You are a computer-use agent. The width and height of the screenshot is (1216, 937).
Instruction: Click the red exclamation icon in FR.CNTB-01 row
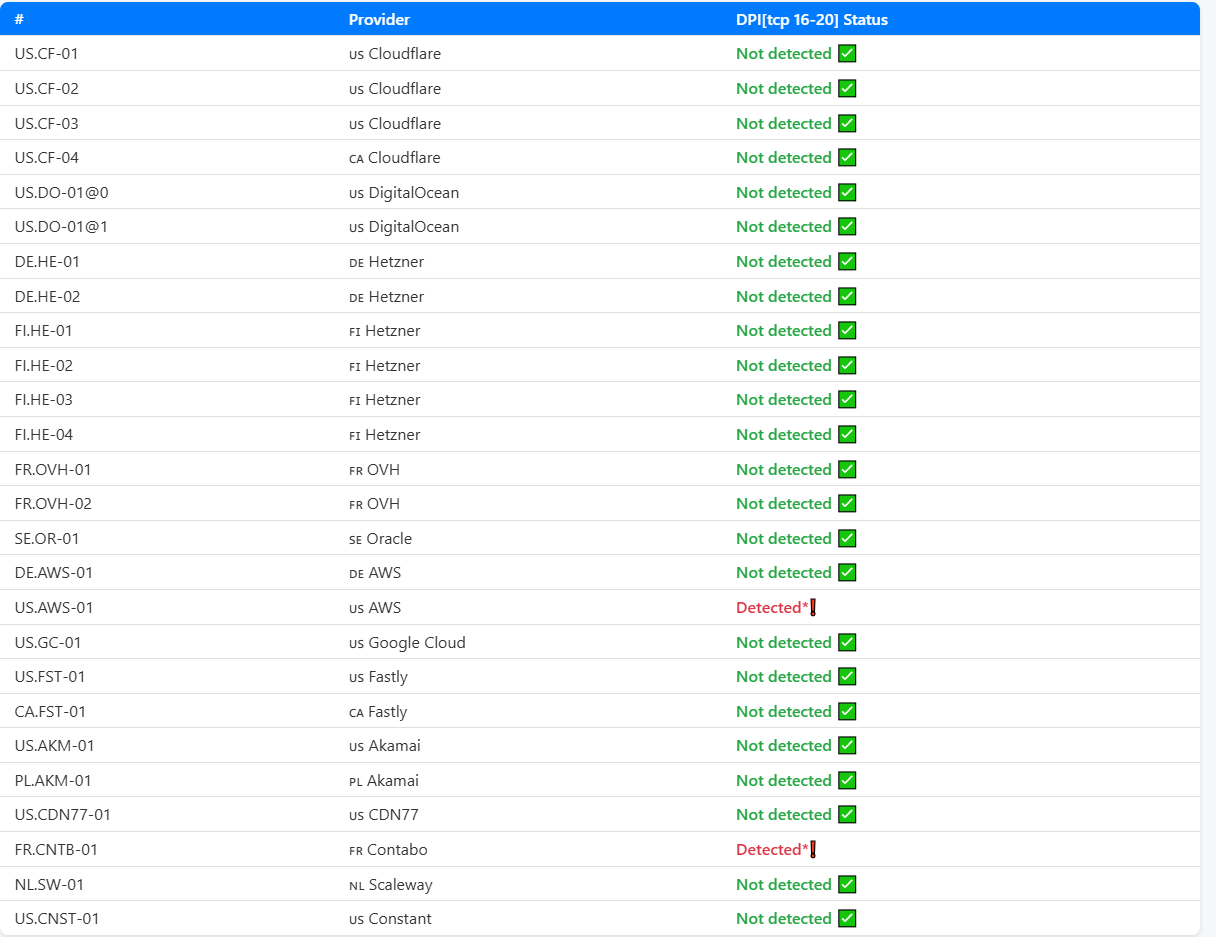pyautogui.click(x=813, y=849)
